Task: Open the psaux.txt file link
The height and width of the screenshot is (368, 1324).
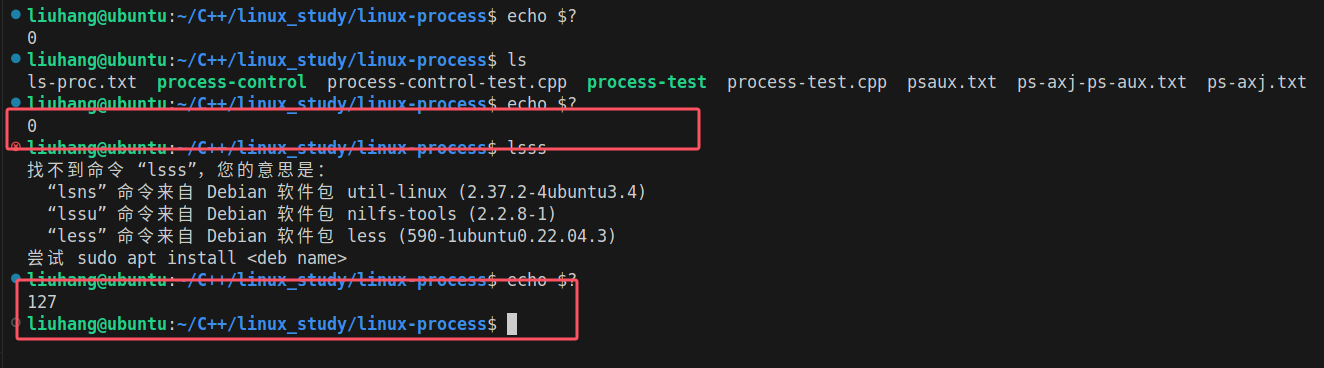Action: coord(952,82)
